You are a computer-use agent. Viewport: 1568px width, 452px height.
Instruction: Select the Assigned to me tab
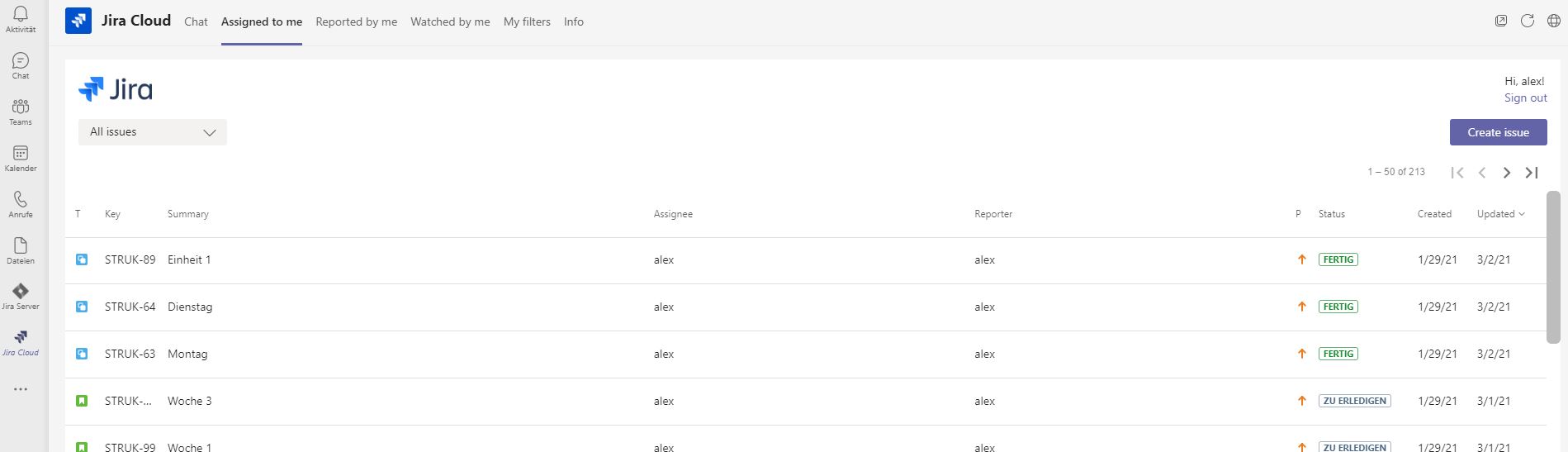tap(262, 22)
